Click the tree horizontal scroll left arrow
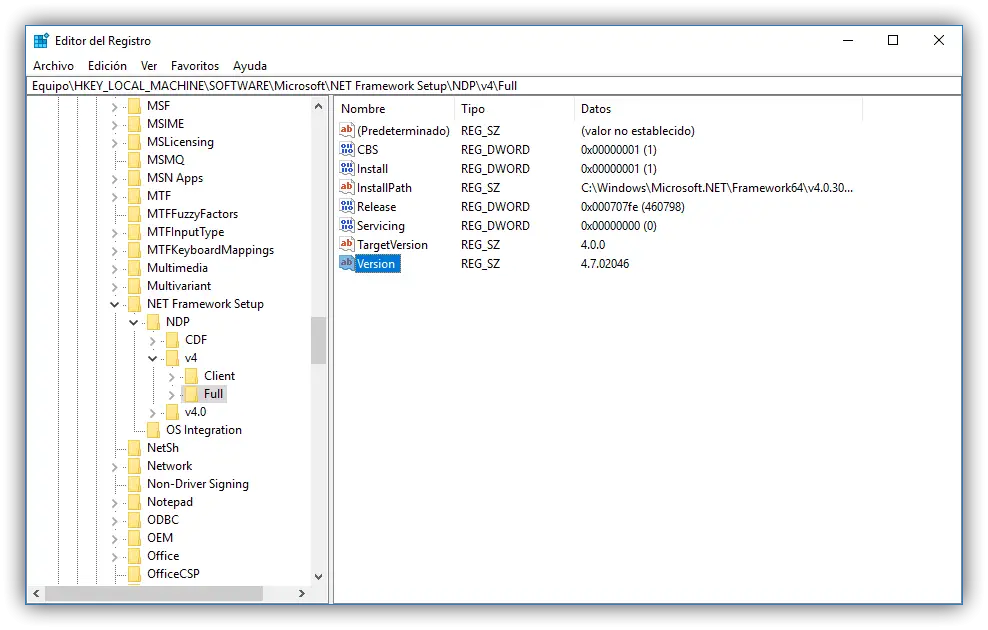988x630 pixels. point(36,593)
